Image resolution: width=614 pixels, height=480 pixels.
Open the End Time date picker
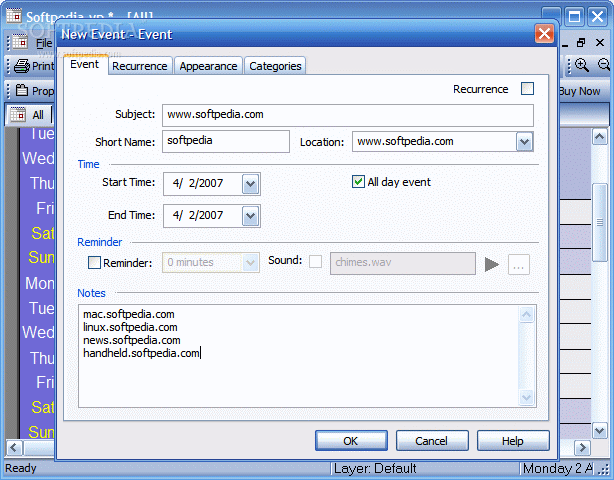tap(251, 216)
